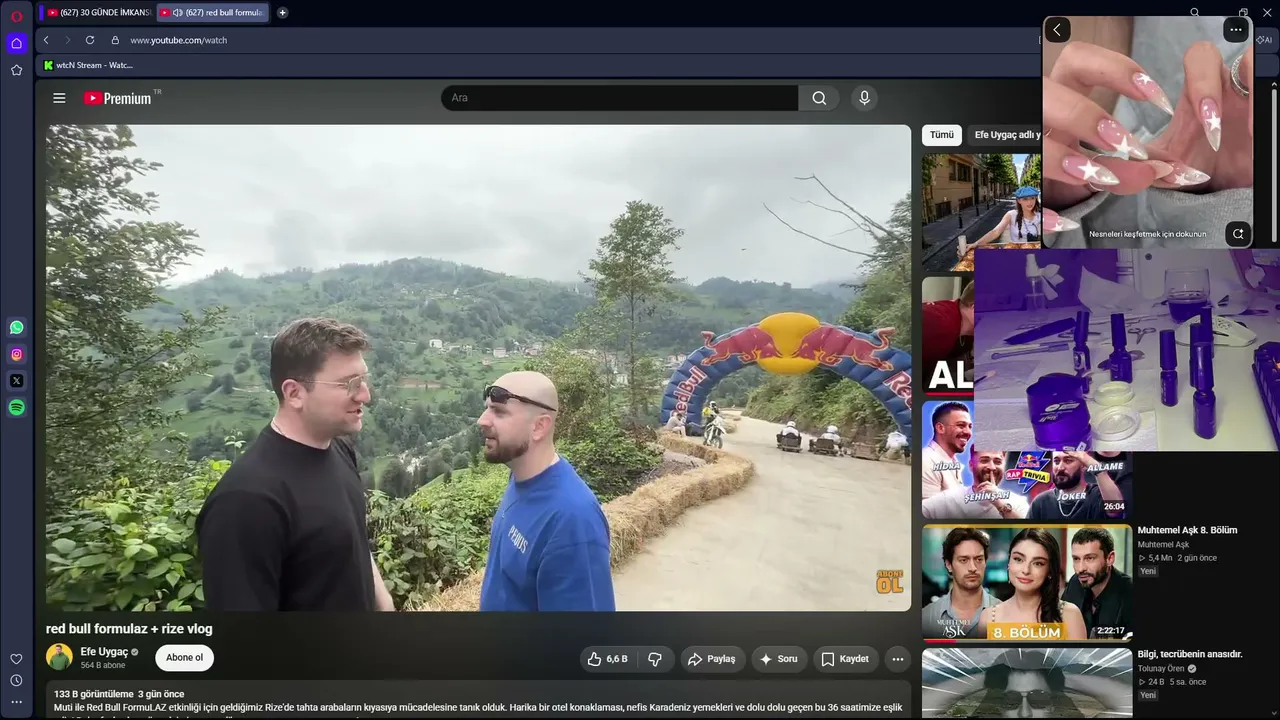Viewport: 1280px width, 720px height.
Task: Expand the video description text
Action: pos(478,700)
